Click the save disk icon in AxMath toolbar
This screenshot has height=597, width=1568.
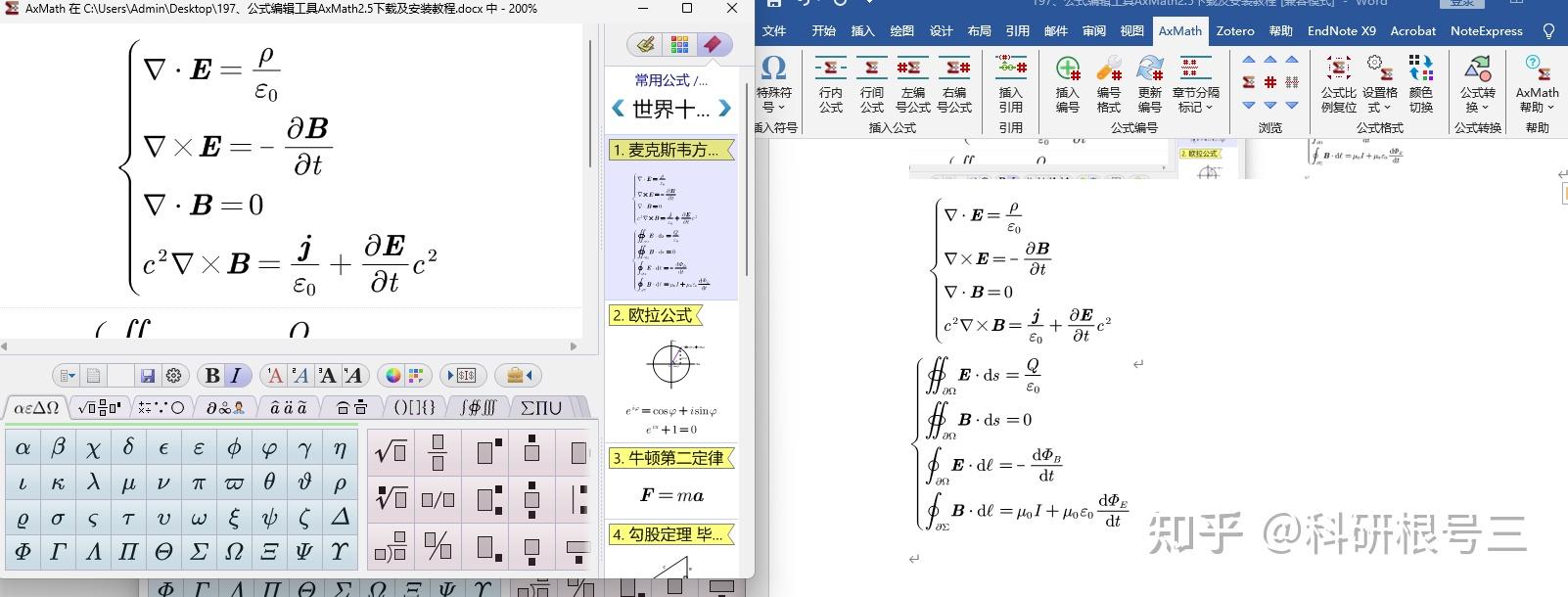tap(148, 375)
